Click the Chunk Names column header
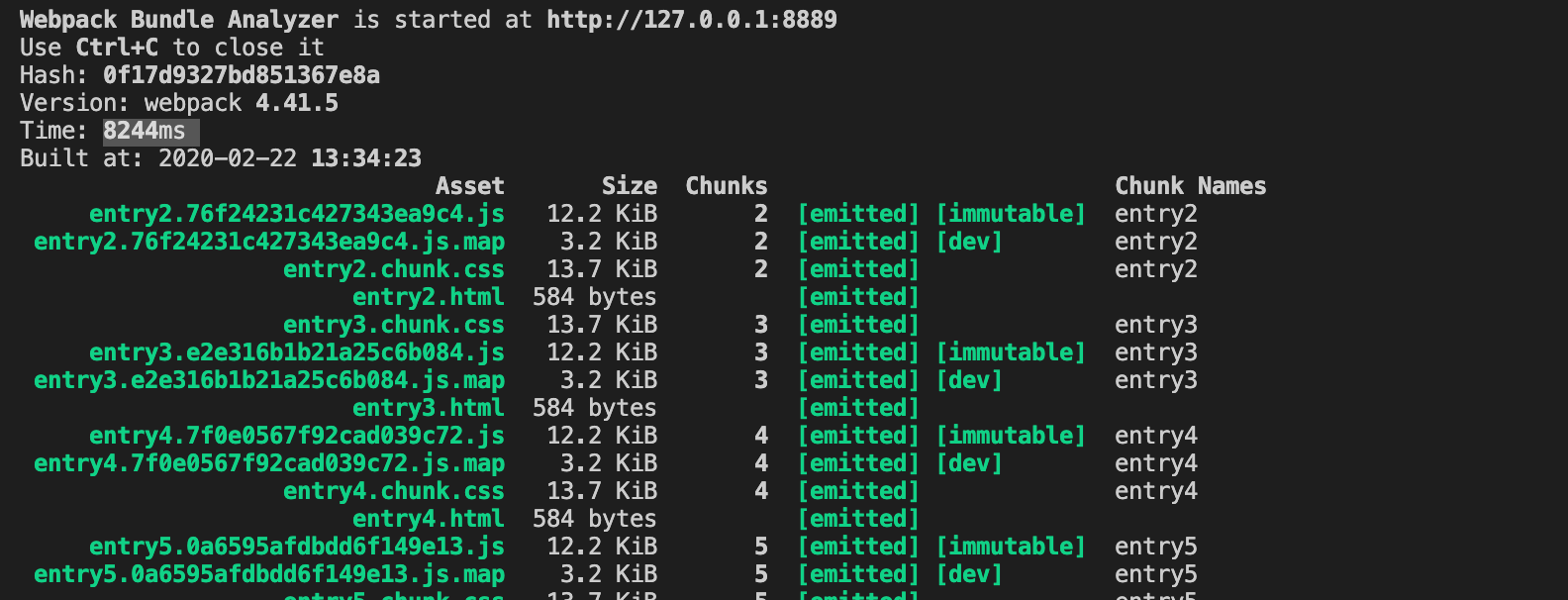This screenshot has width=1568, height=600. tap(1190, 186)
